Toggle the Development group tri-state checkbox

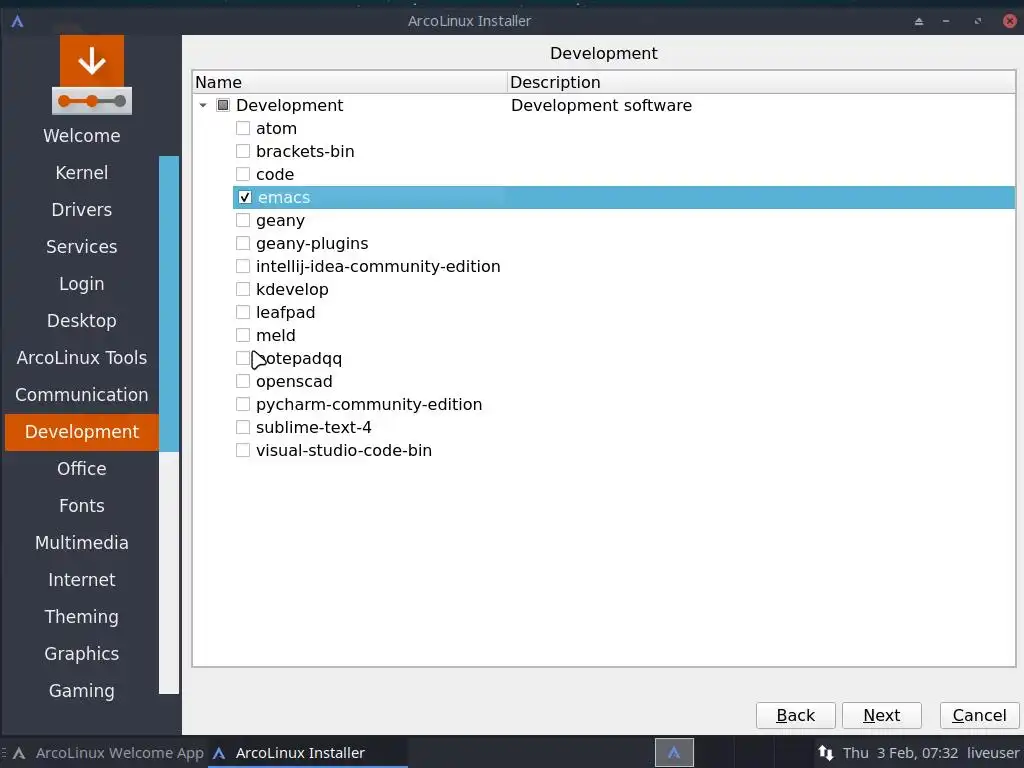click(223, 105)
